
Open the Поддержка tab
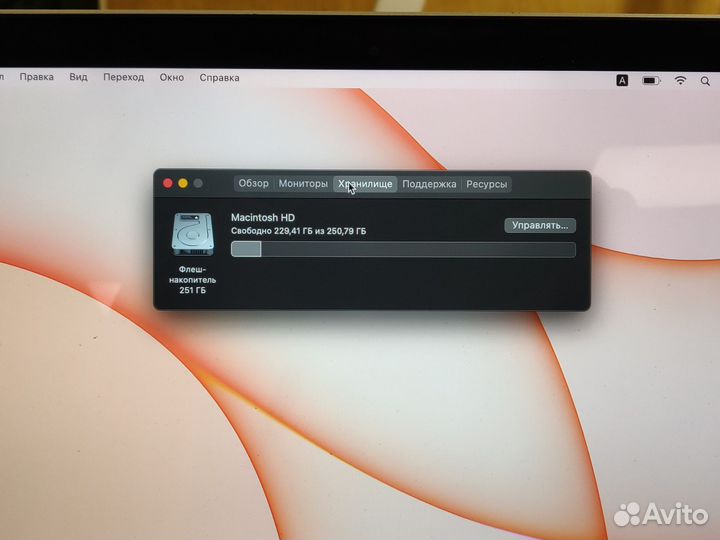click(x=429, y=184)
